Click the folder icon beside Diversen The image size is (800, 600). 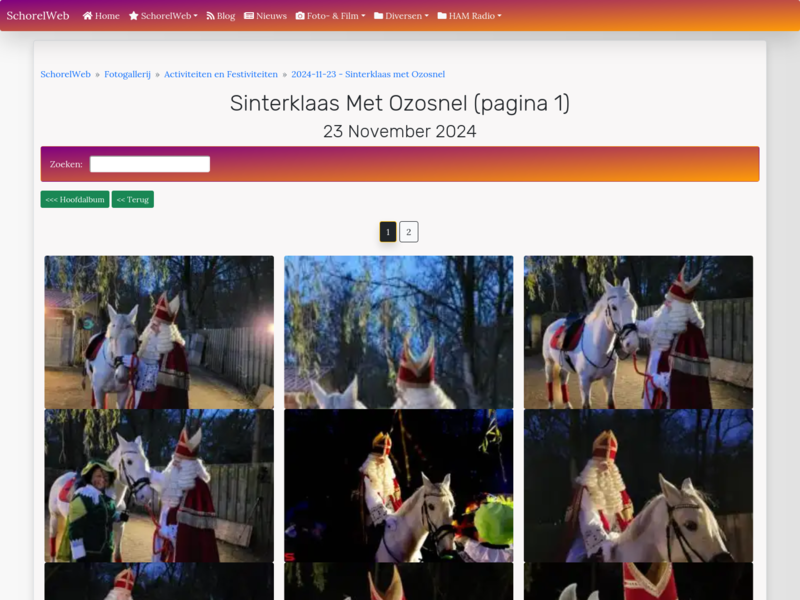point(379,16)
